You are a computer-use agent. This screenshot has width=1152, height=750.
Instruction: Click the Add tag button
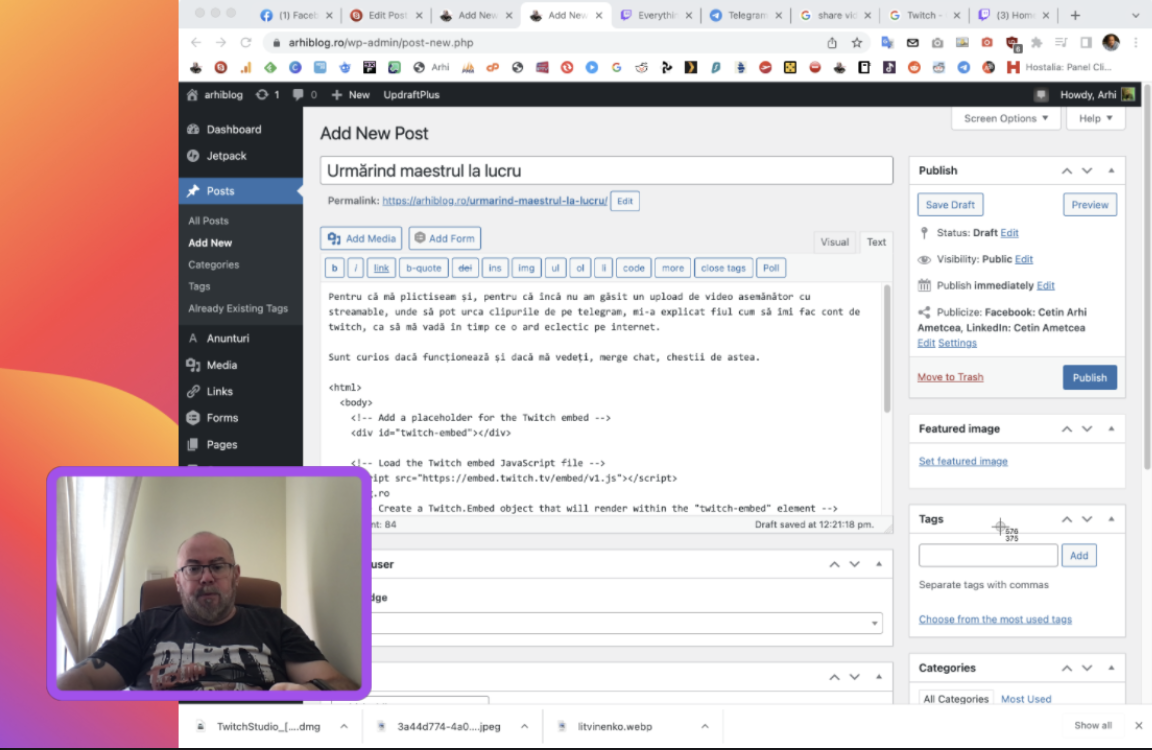click(x=1078, y=555)
